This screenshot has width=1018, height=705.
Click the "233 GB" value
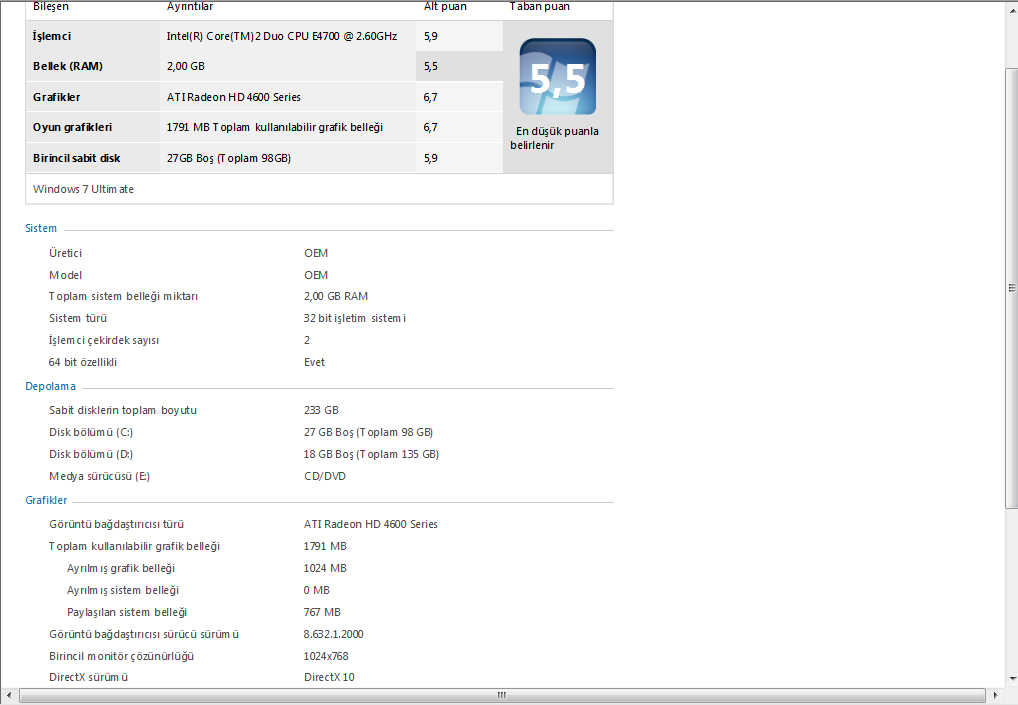coord(321,410)
